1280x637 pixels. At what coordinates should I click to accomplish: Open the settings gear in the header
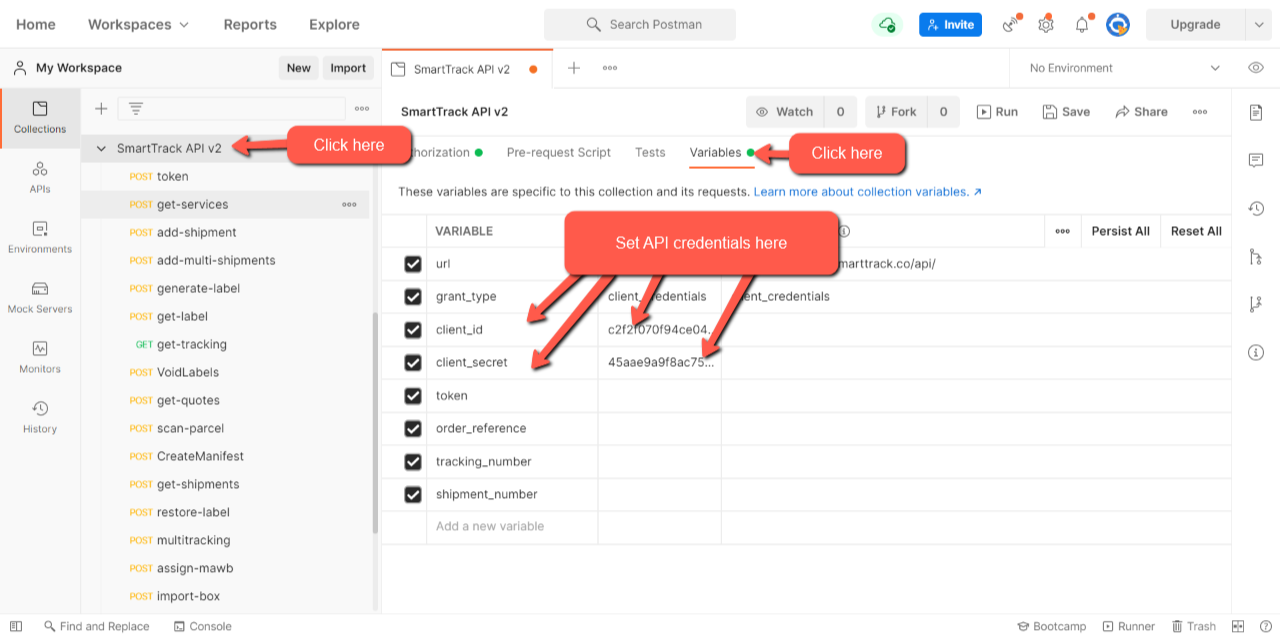click(x=1046, y=24)
